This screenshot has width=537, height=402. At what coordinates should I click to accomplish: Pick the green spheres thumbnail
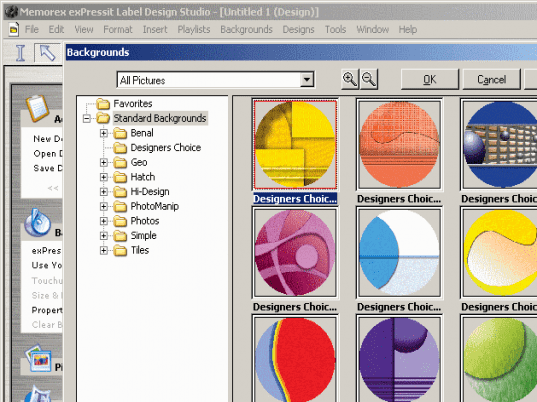499,359
